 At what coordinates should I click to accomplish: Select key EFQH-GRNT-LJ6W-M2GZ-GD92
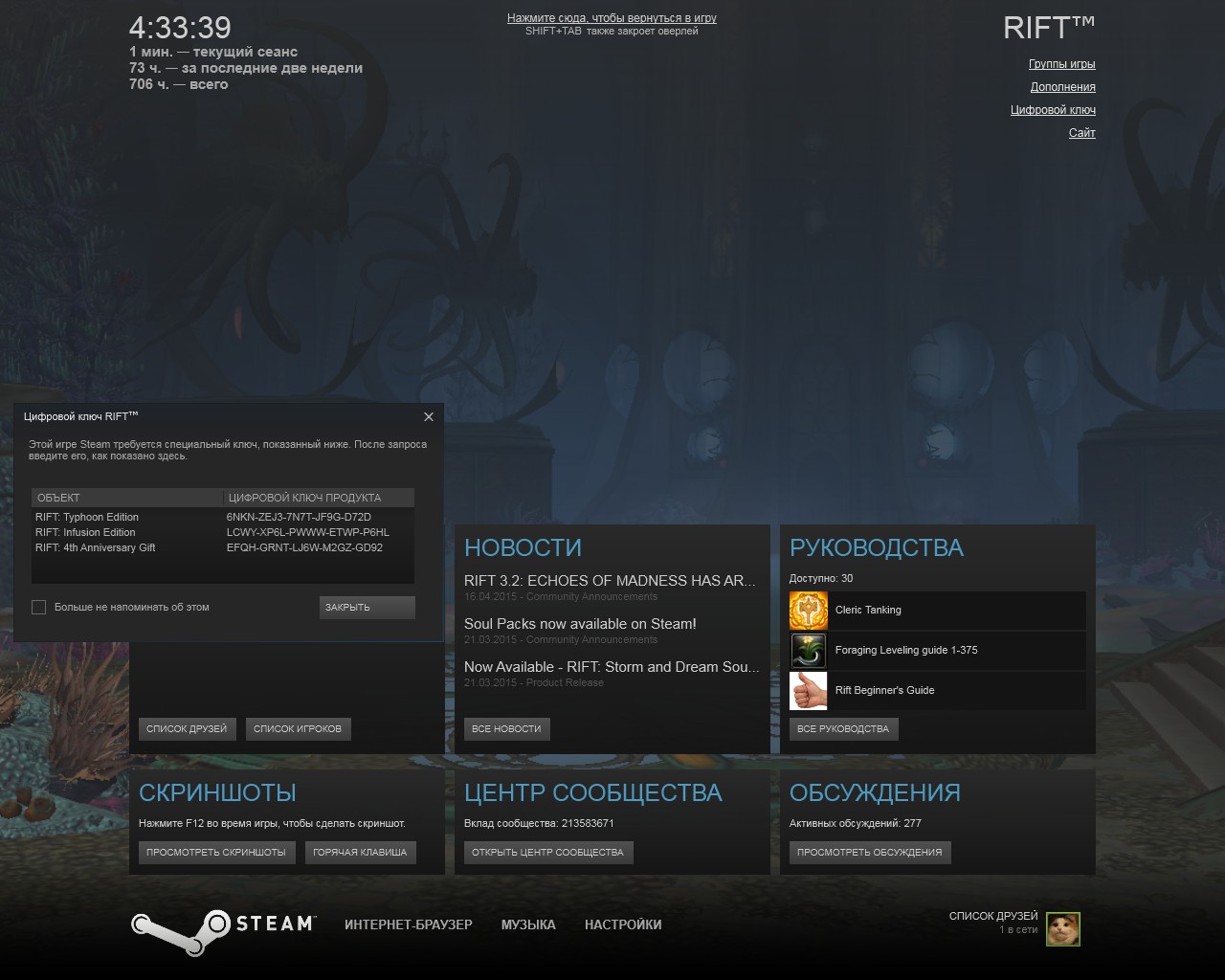(304, 547)
